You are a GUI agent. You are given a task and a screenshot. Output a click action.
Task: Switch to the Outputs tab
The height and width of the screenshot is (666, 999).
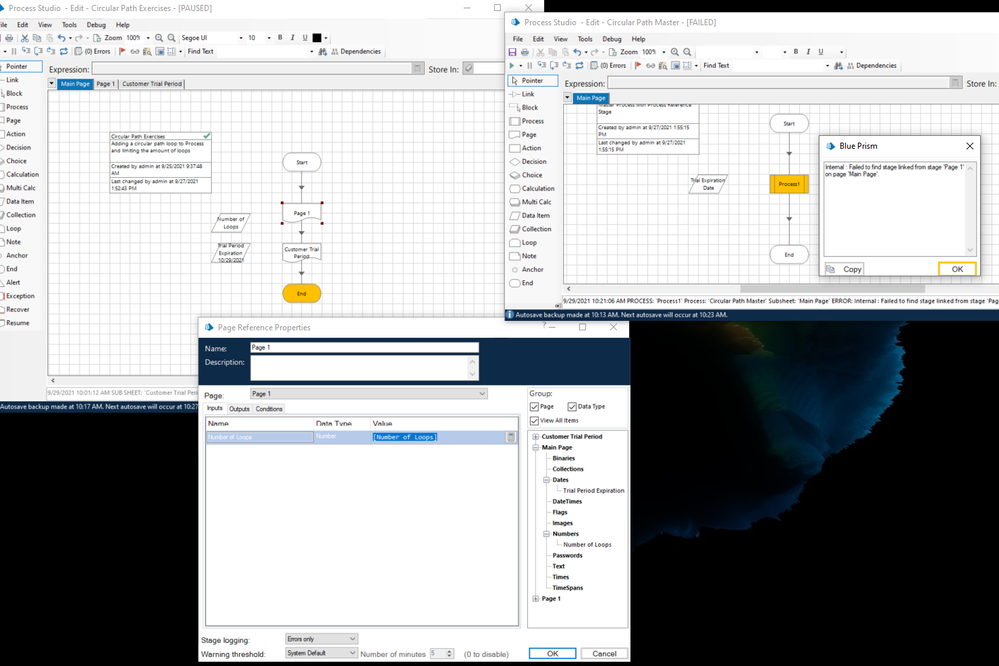[239, 409]
